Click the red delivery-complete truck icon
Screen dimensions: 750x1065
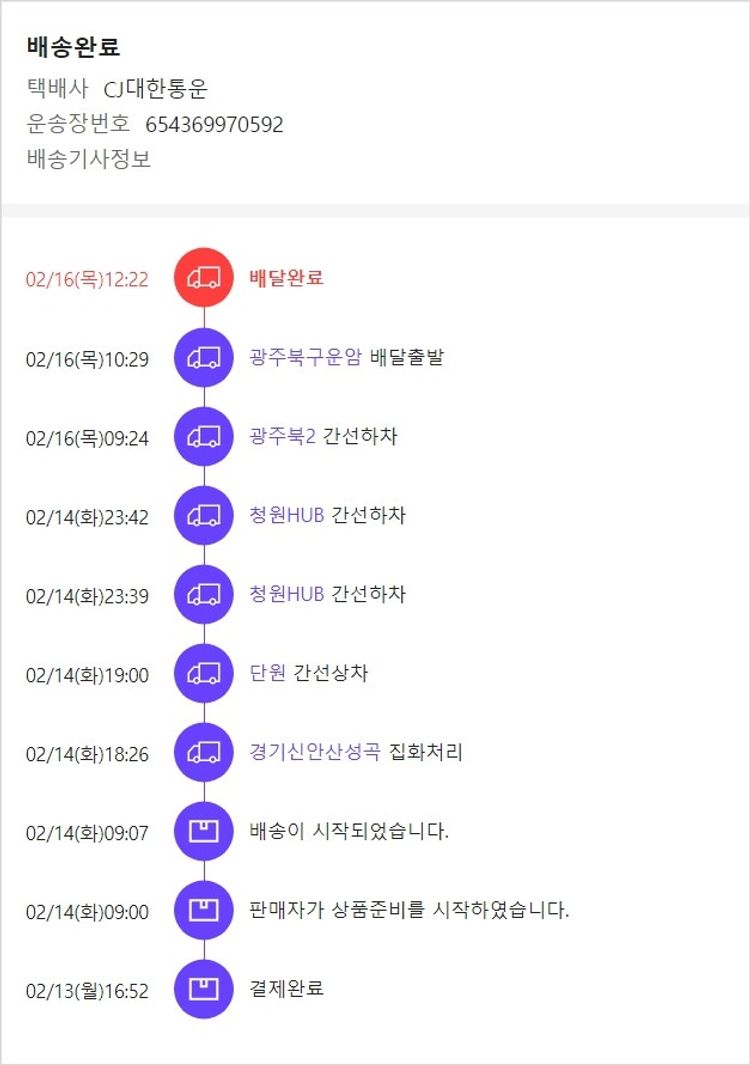click(204, 277)
